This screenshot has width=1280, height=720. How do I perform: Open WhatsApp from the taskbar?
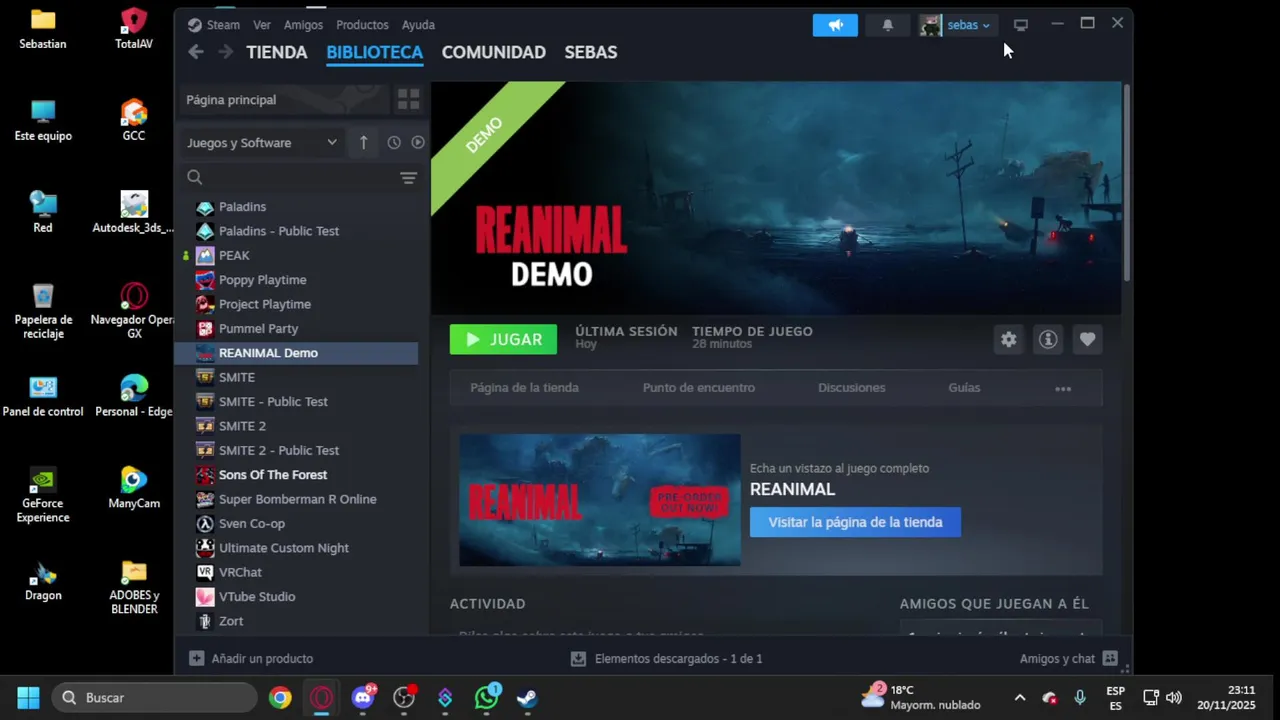(x=486, y=698)
